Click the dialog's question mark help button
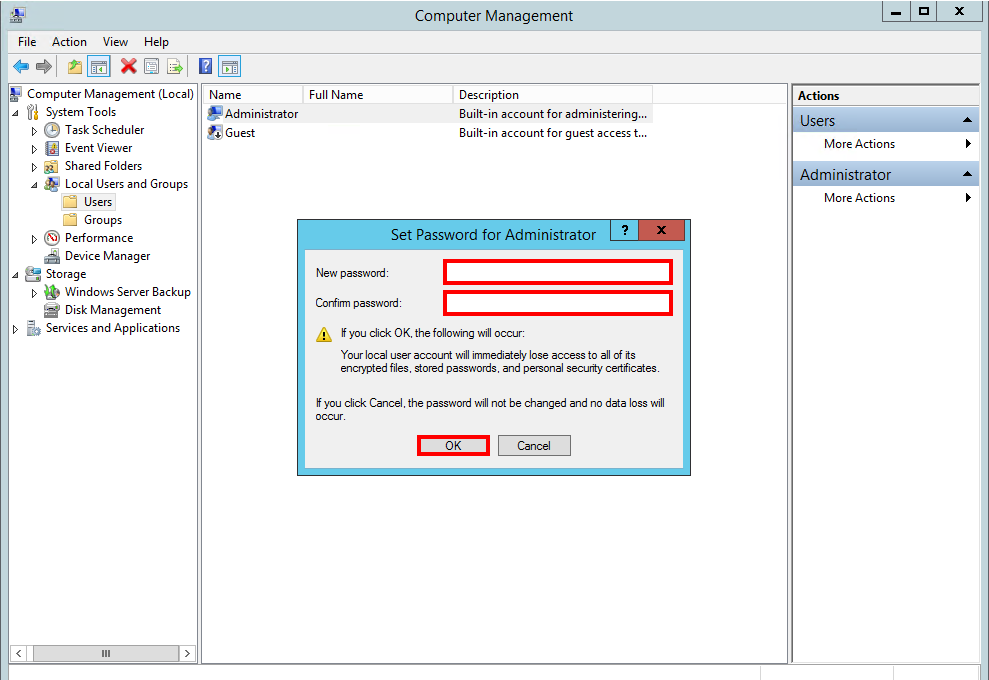The width and height of the screenshot is (989, 680). (x=624, y=230)
